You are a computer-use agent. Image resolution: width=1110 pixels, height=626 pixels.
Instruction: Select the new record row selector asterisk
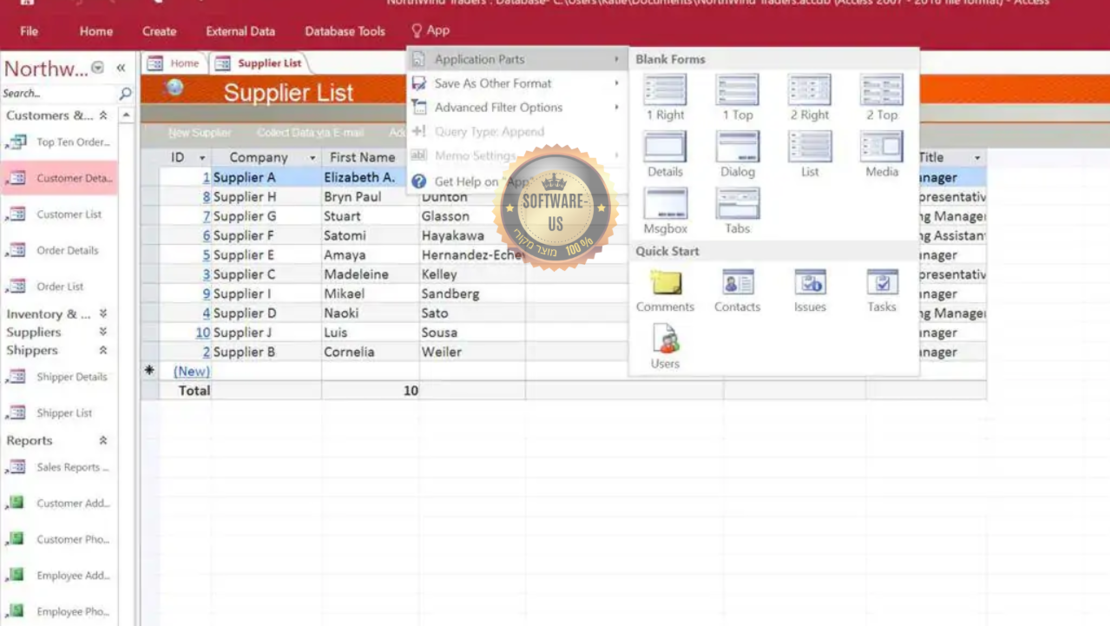(x=149, y=370)
